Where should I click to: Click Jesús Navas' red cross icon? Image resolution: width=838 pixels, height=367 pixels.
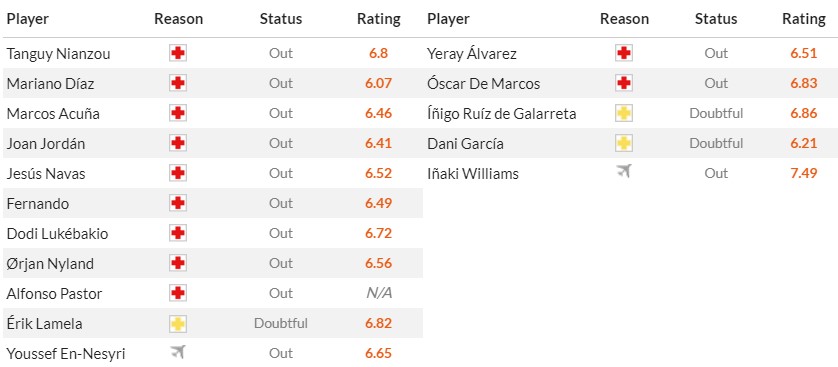178,173
